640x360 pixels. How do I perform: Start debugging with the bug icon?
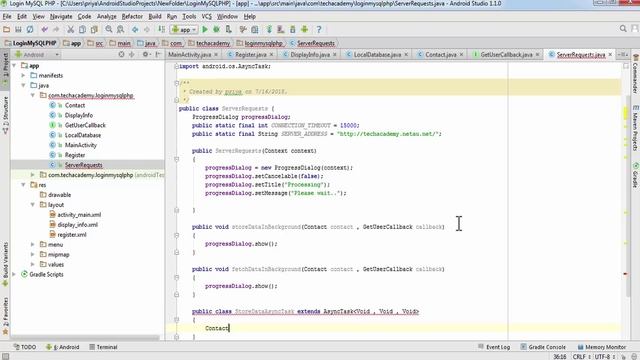click(x=216, y=29)
